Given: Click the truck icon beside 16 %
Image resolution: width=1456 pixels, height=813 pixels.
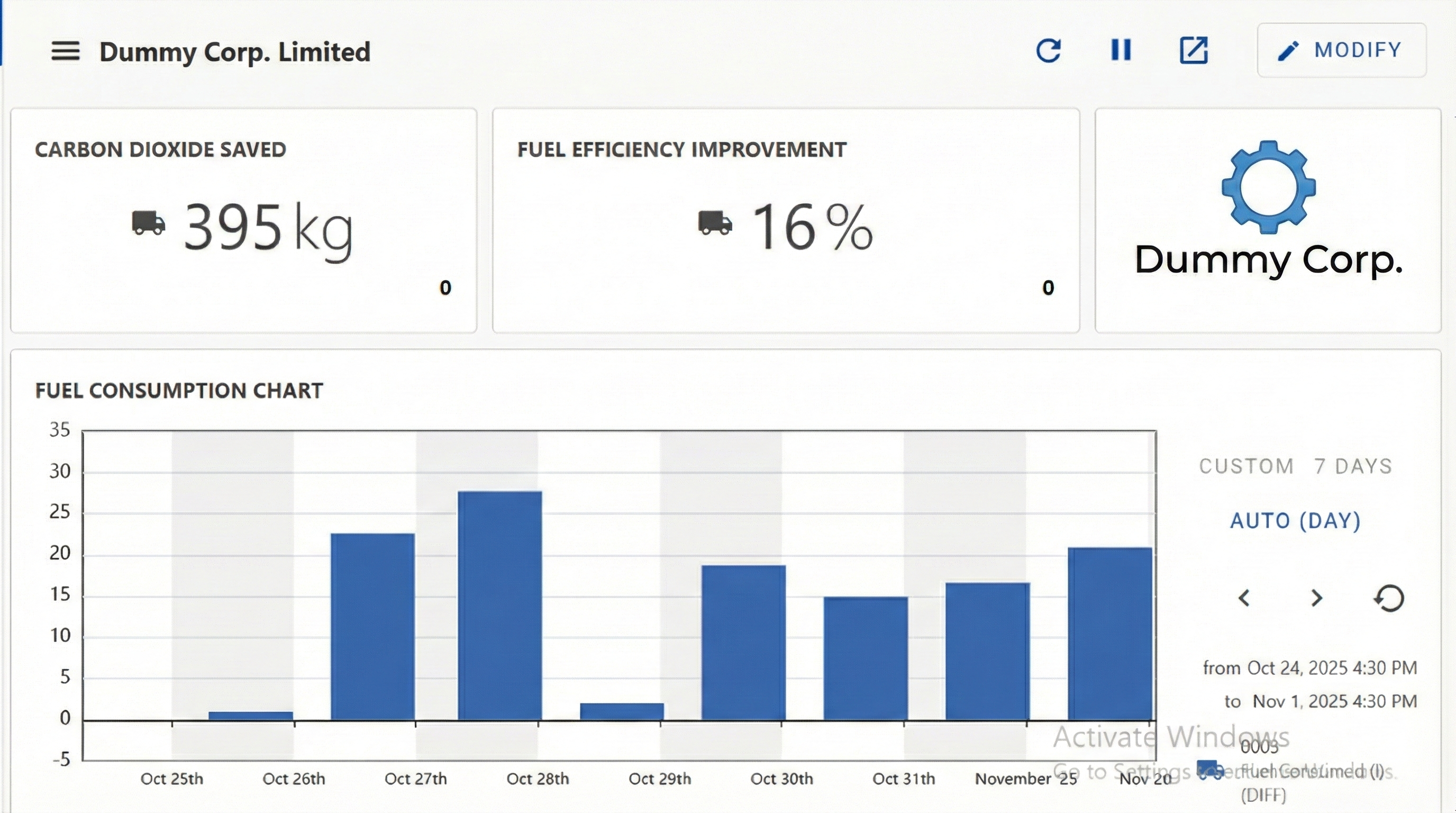Looking at the screenshot, I should click(x=715, y=223).
